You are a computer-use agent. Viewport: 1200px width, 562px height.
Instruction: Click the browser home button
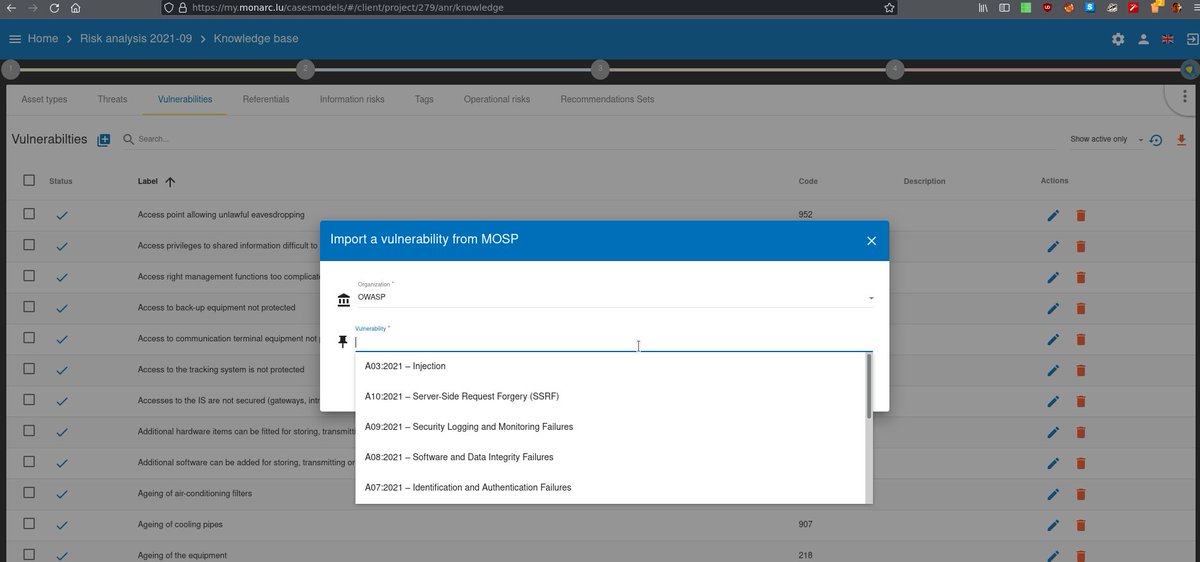77,7
